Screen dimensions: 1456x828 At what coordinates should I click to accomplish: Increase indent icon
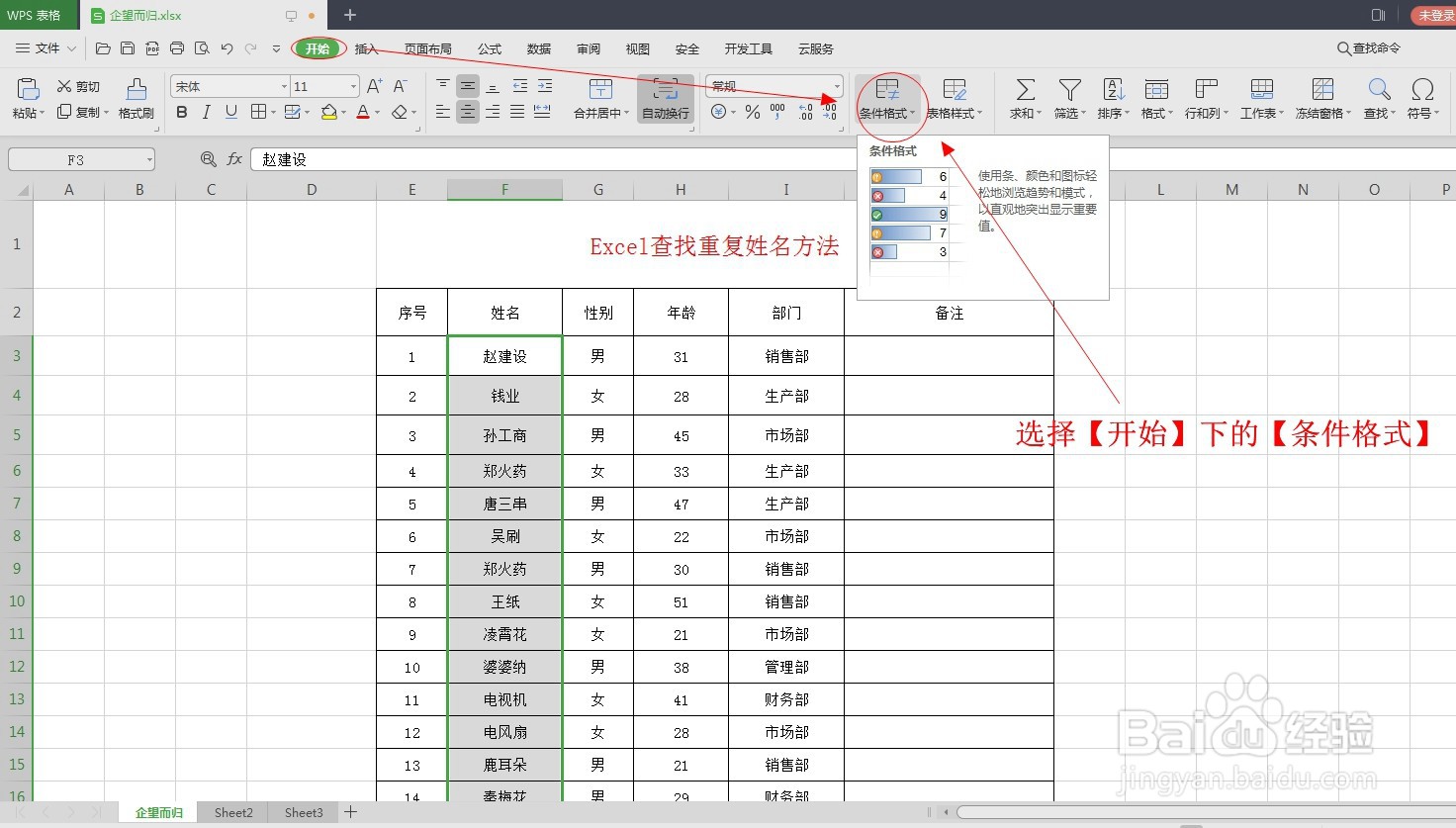(x=545, y=86)
